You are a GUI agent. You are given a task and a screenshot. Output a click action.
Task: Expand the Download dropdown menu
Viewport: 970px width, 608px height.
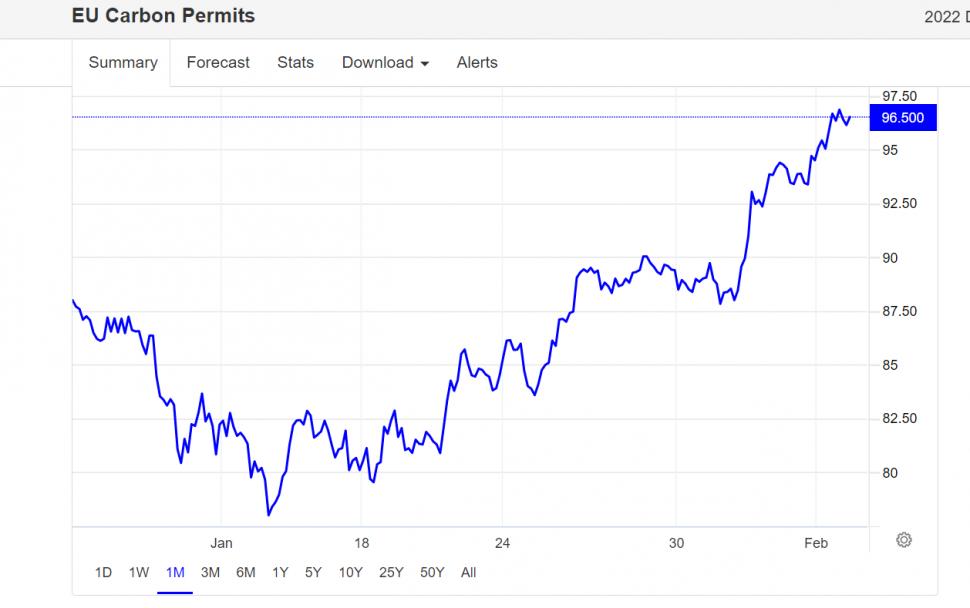coord(385,63)
